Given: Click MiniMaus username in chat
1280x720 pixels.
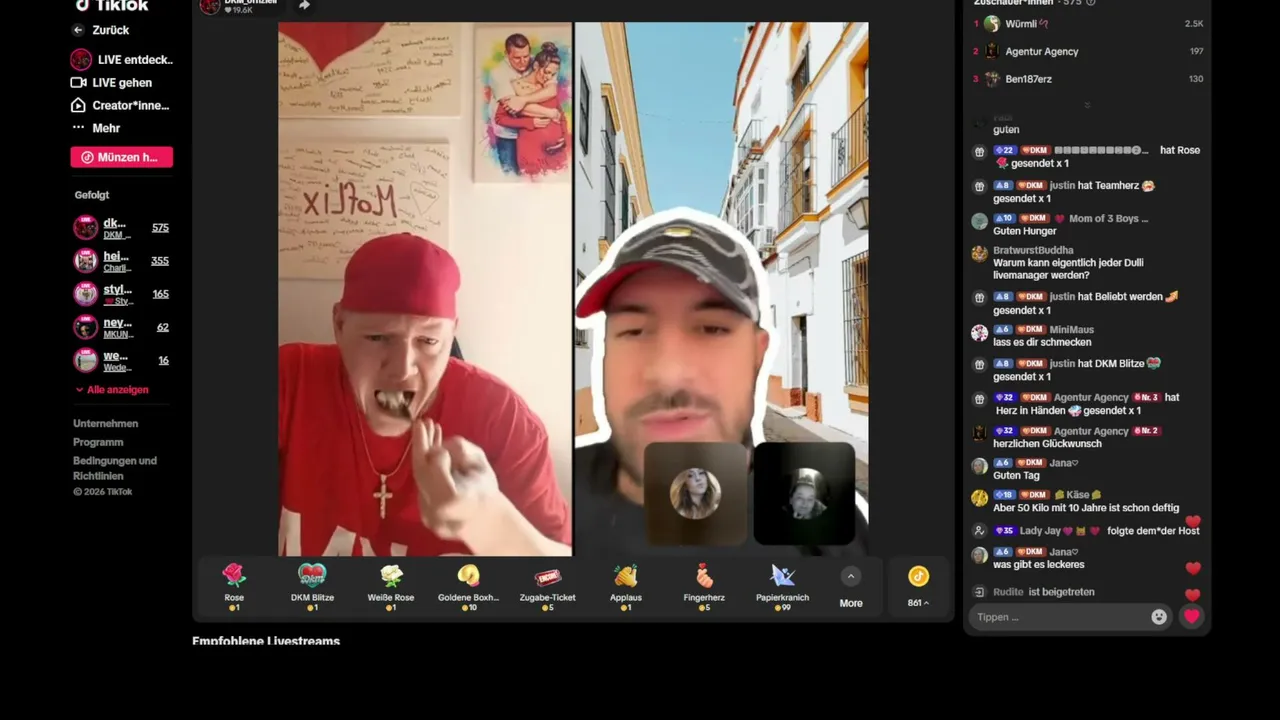Looking at the screenshot, I should (1072, 329).
